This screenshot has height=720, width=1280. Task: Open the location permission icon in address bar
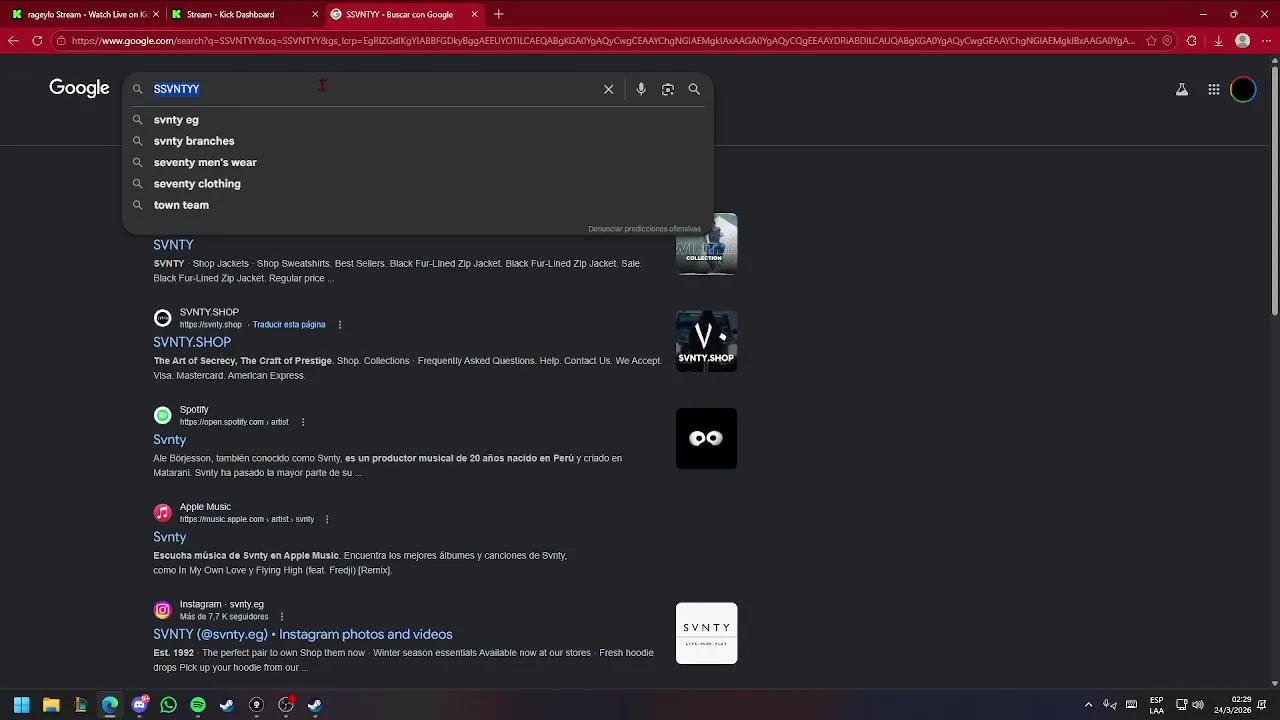tap(1167, 41)
